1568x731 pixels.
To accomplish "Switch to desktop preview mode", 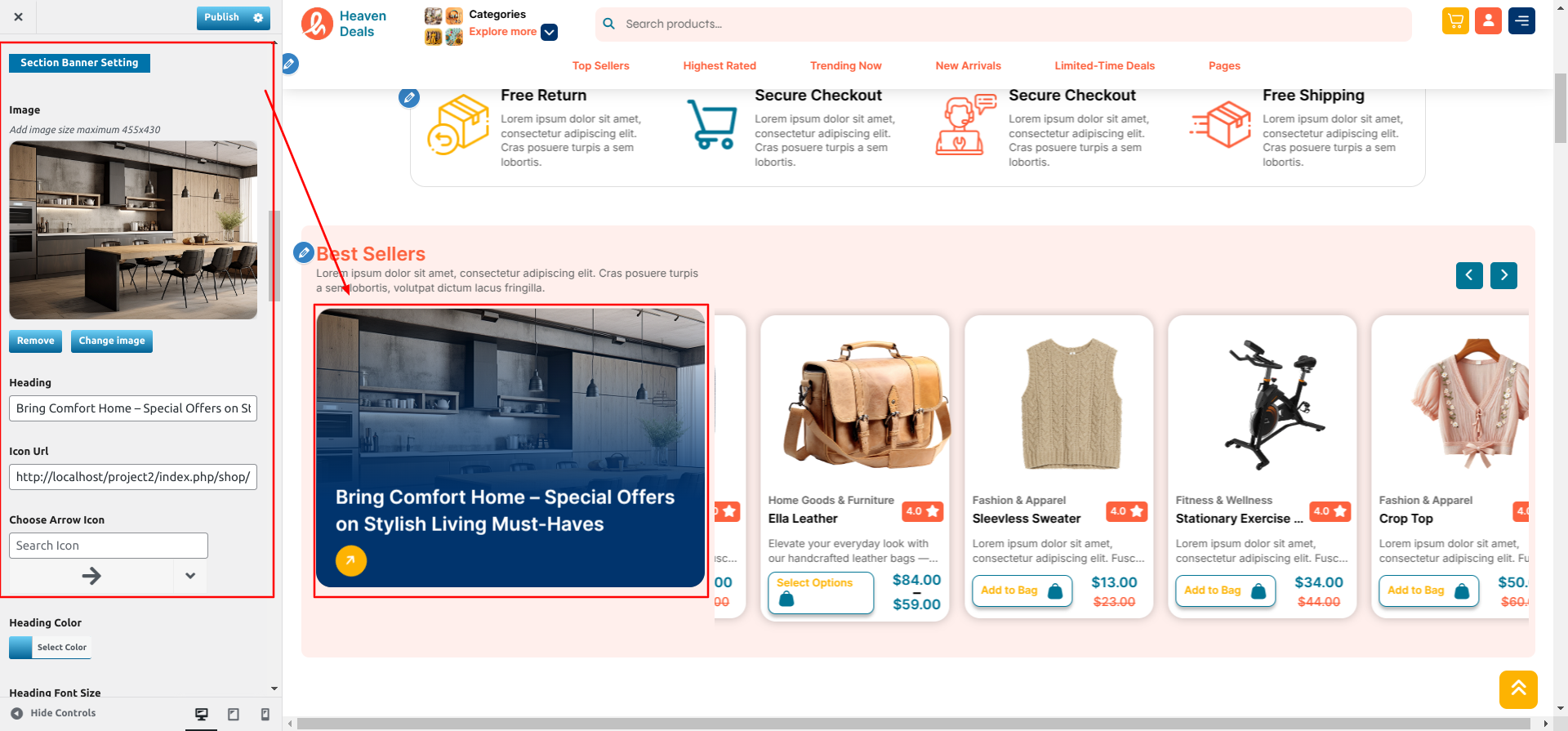I will coord(202,714).
